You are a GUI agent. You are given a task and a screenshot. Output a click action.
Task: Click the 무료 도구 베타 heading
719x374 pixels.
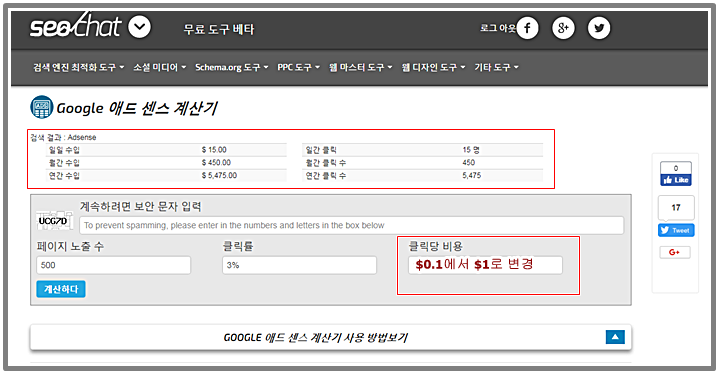coord(218,29)
